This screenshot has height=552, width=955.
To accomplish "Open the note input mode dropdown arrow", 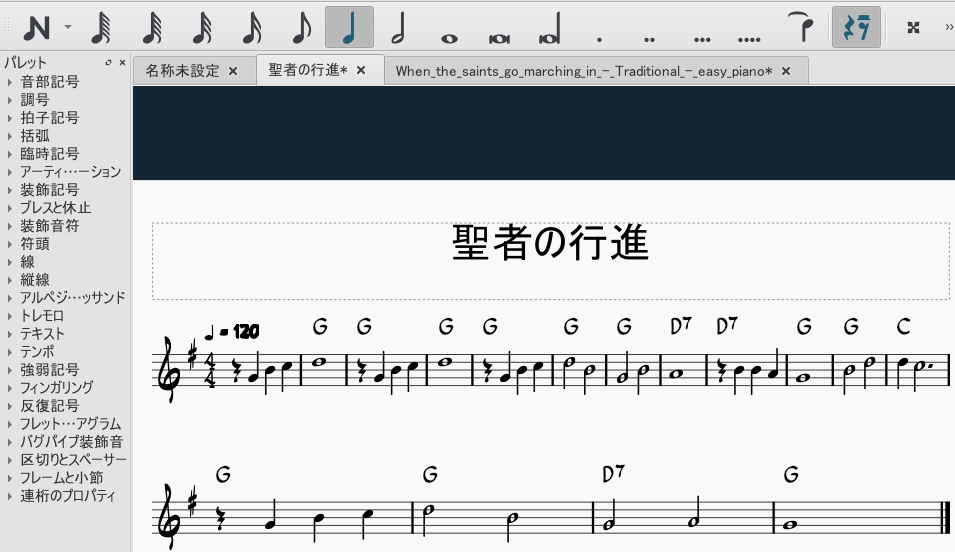I will pyautogui.click(x=68, y=27).
